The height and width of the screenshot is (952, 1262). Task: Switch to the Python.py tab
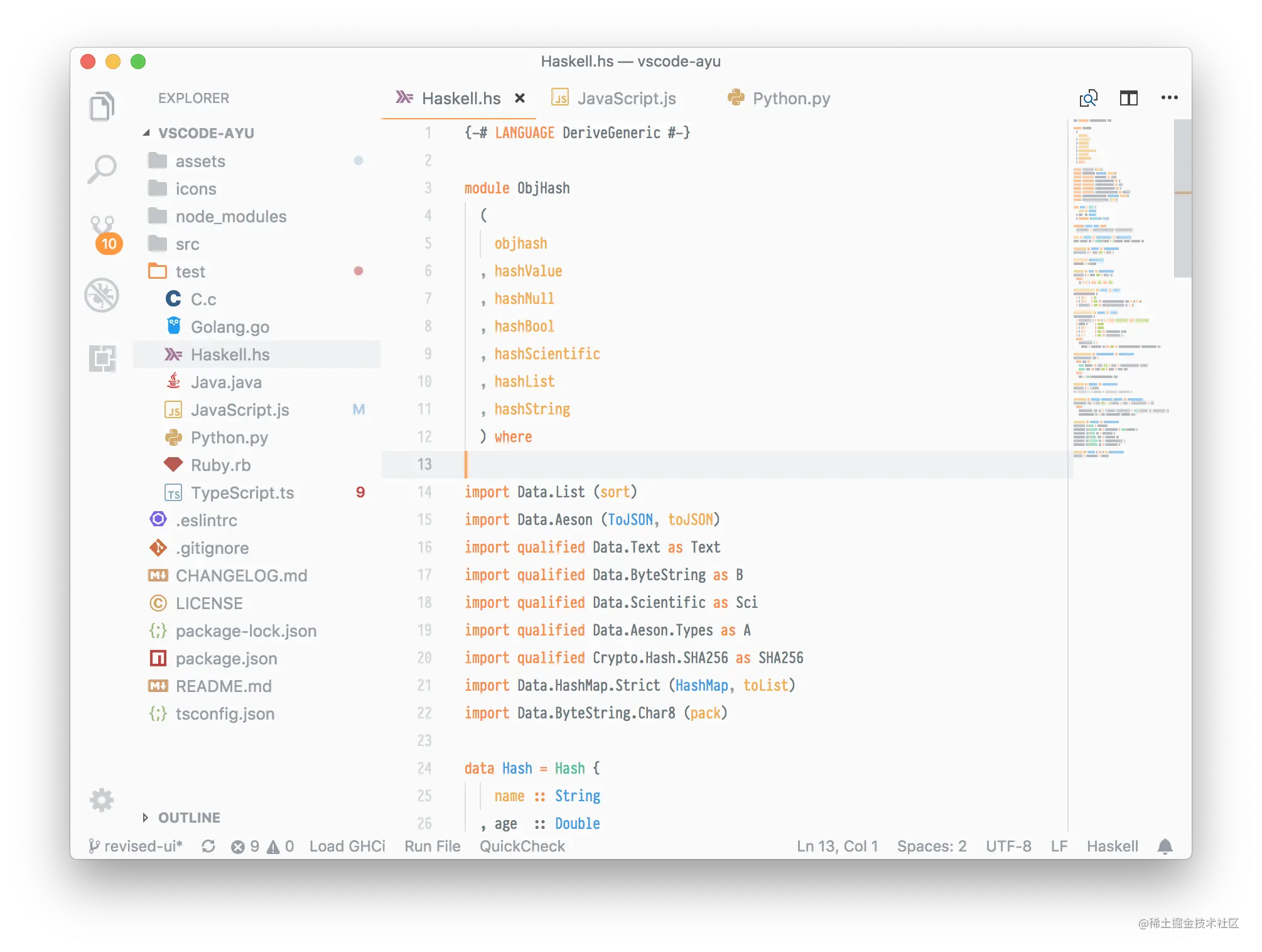pos(792,97)
